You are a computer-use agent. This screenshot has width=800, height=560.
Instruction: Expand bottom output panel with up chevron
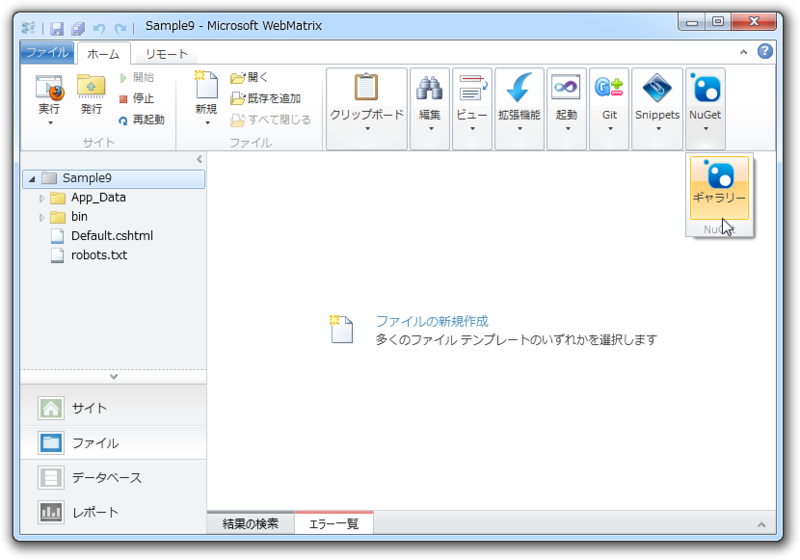(761, 524)
